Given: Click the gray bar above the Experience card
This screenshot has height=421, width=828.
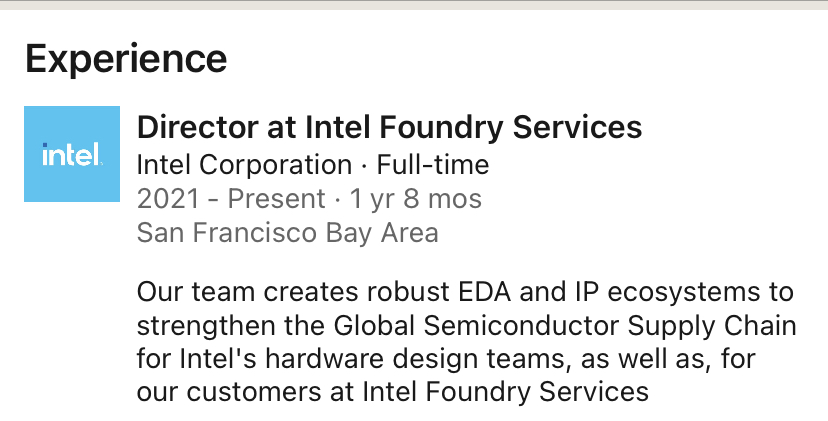Looking at the screenshot, I should (x=414, y=4).
